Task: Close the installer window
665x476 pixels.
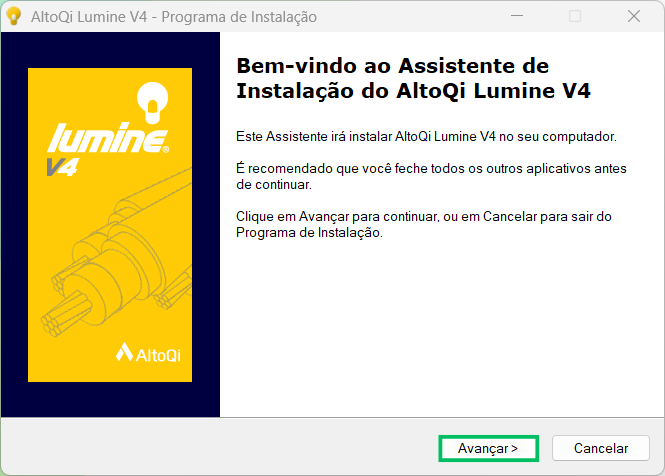Action: 634,16
